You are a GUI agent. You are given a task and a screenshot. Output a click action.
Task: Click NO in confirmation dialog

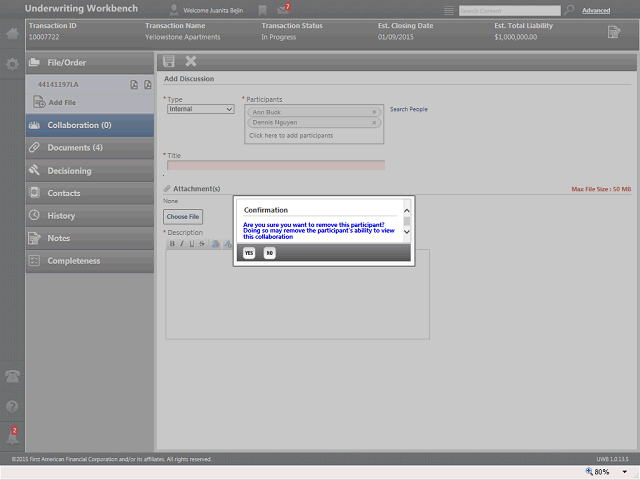coord(269,253)
